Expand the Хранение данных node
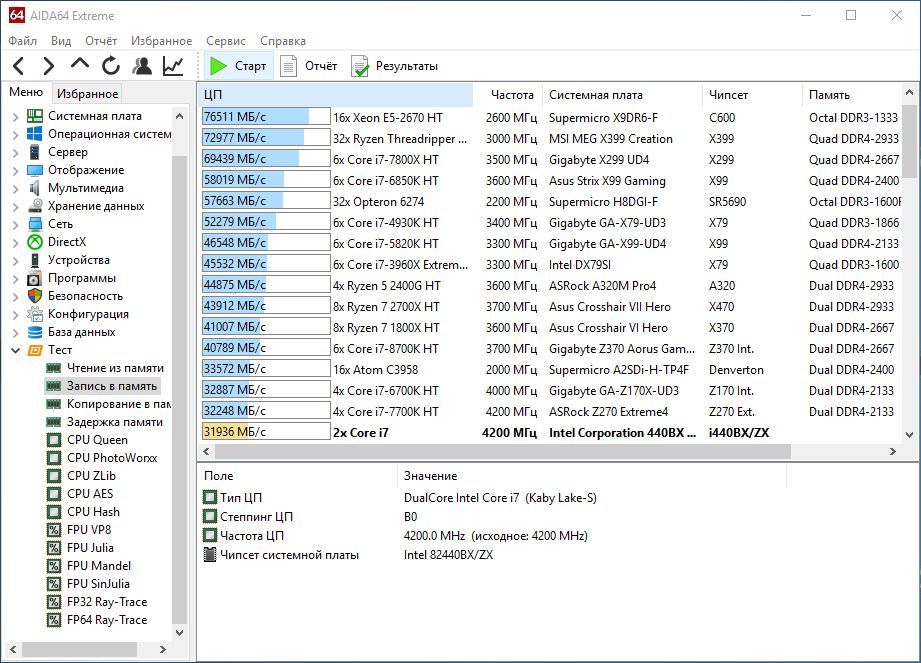Image resolution: width=921 pixels, height=663 pixels. coord(15,206)
